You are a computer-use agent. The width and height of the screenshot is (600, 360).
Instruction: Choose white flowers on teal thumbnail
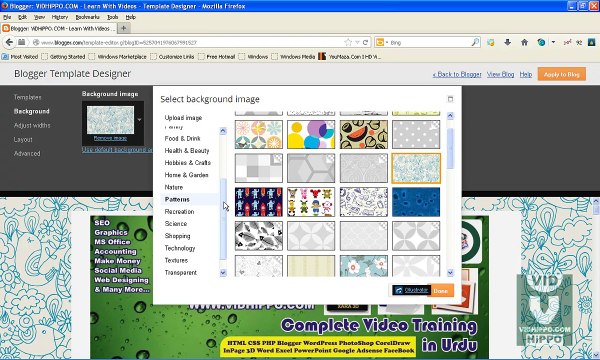pos(364,266)
